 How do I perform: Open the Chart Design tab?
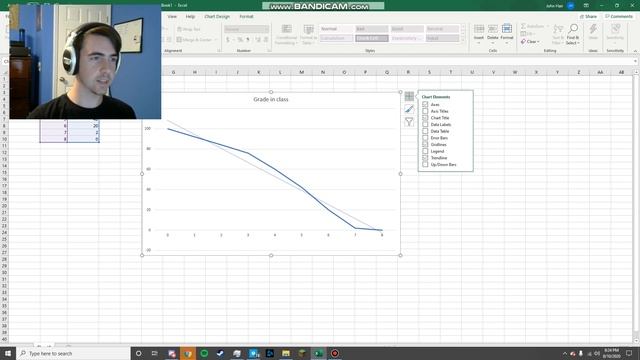pos(217,16)
